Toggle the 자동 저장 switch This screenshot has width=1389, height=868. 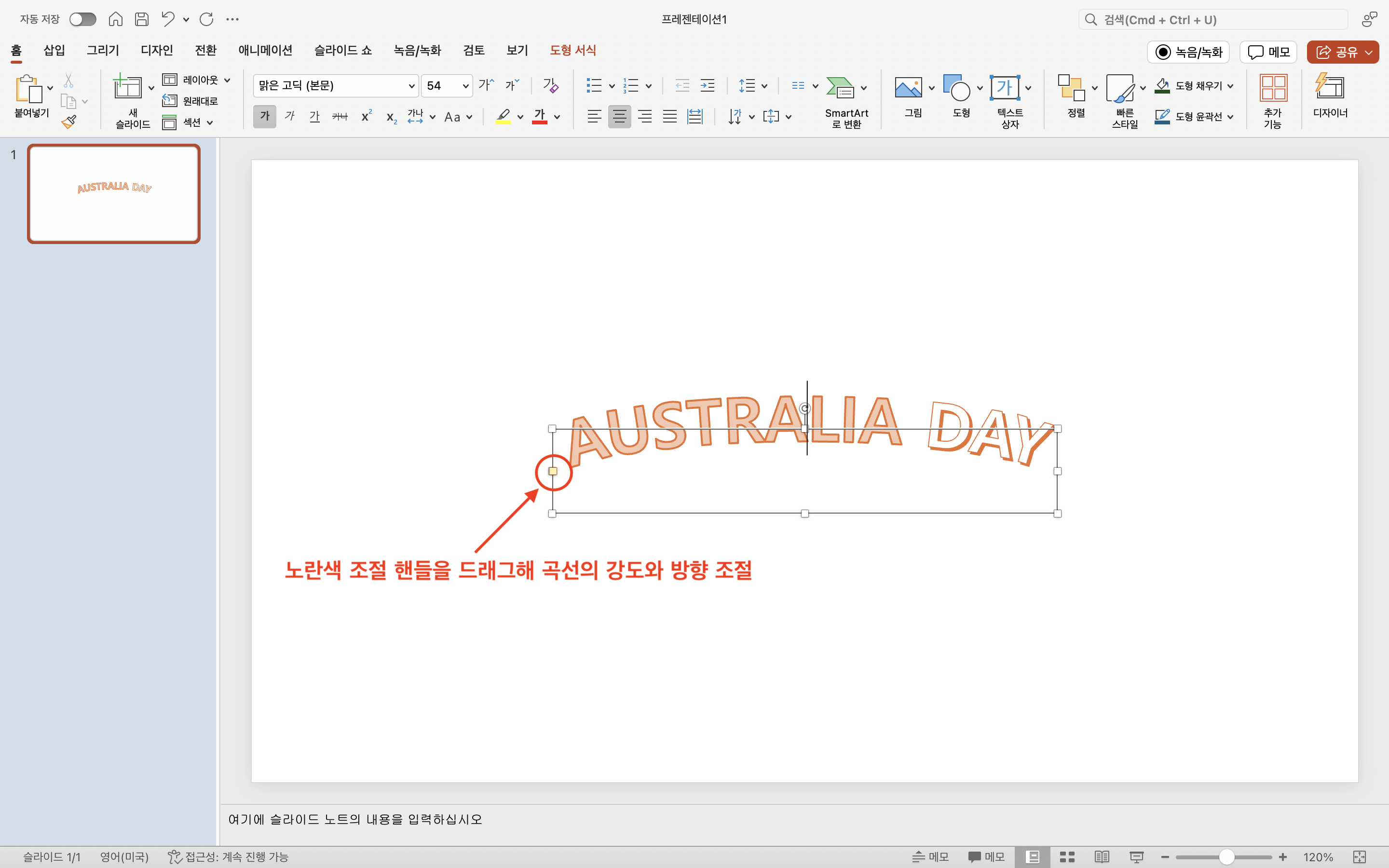click(x=82, y=19)
